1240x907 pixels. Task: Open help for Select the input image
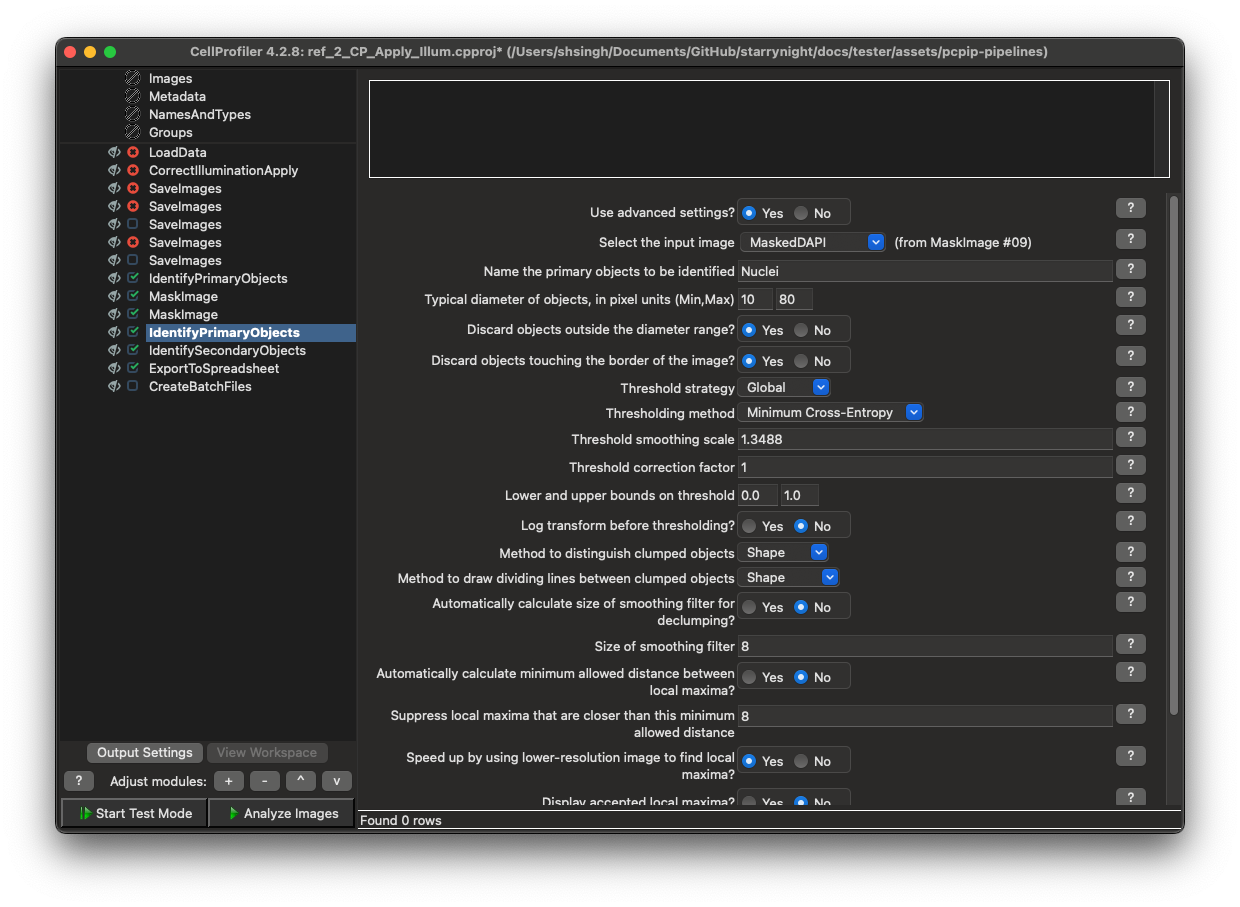tap(1130, 239)
